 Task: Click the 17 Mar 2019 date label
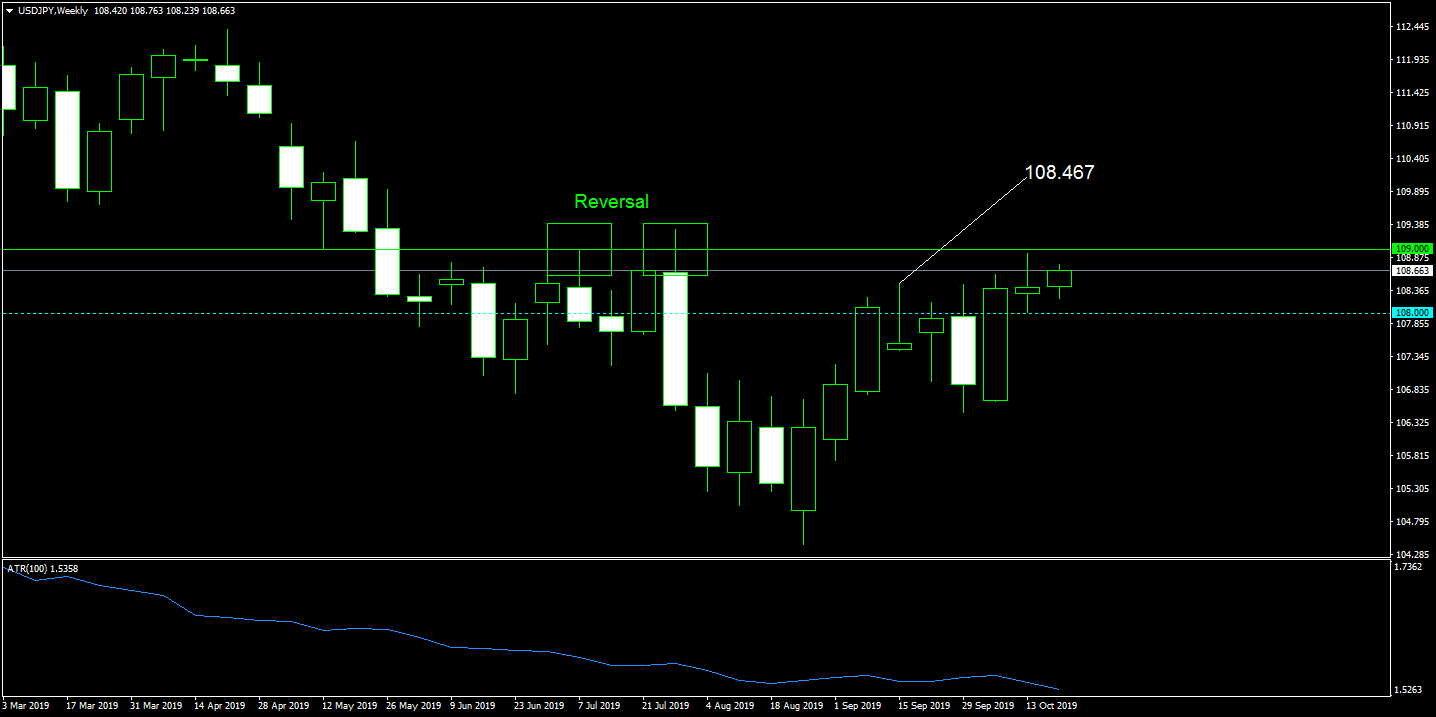tap(92, 706)
